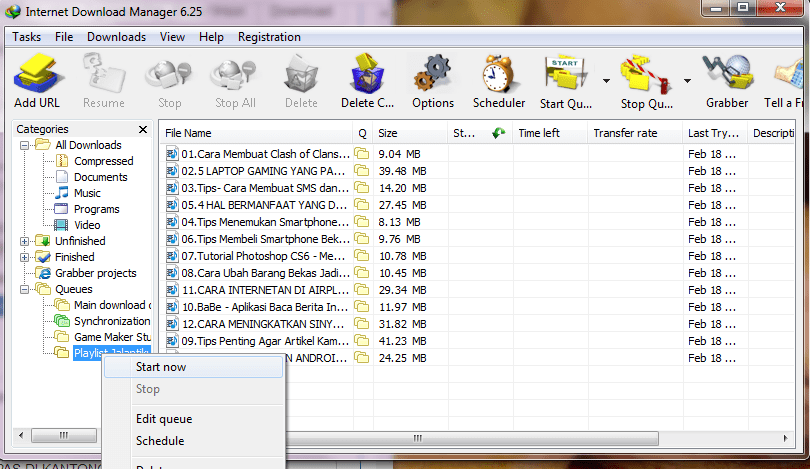Select file 01.Cara Membuat Clash of Clans
Image resolution: width=810 pixels, height=469 pixels.
click(x=265, y=154)
